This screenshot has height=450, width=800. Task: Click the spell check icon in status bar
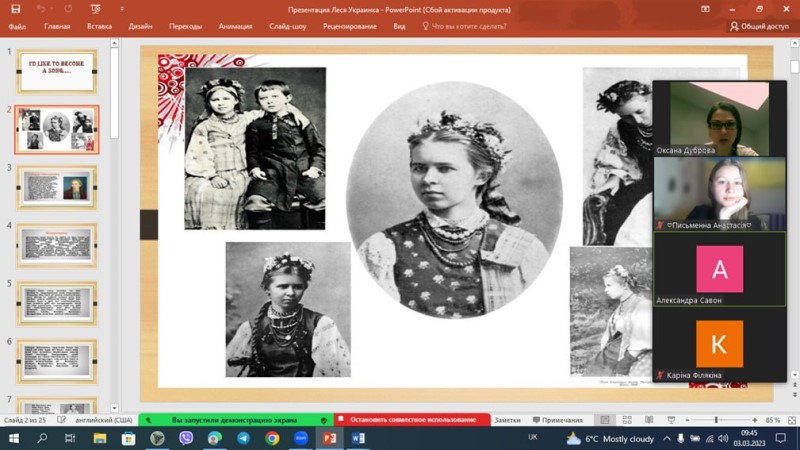click(61, 420)
